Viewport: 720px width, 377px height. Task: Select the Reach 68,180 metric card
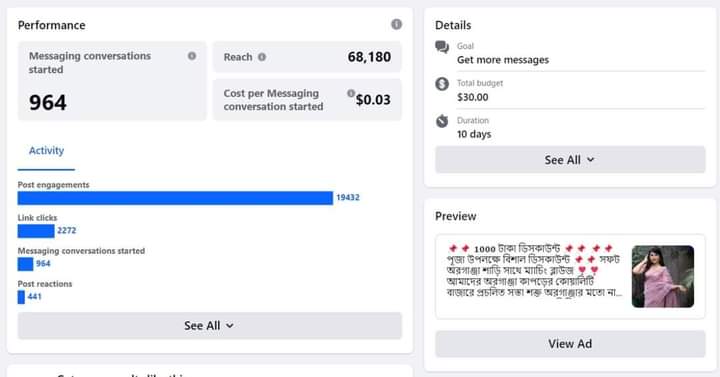coord(307,57)
